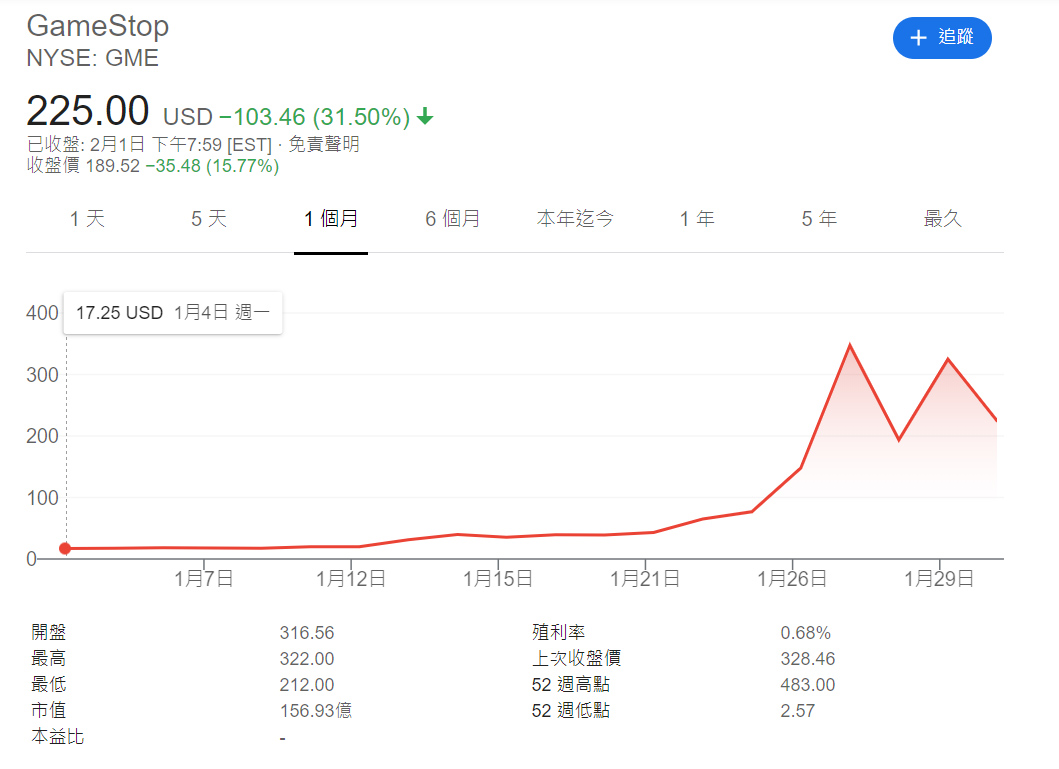
Task: Click the 上次收盤價 label
Action: click(x=576, y=659)
